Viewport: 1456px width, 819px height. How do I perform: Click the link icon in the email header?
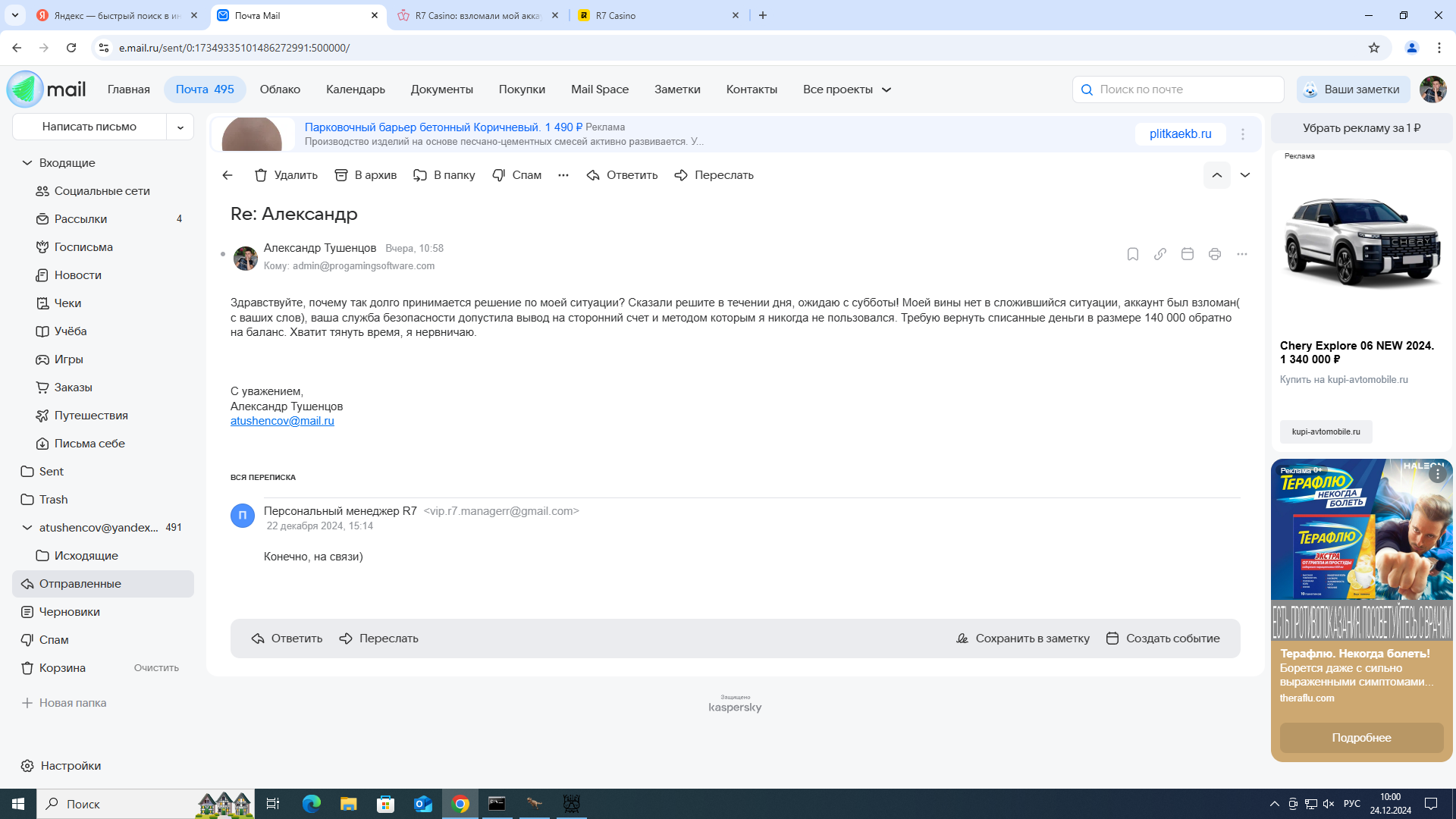pyautogui.click(x=1160, y=254)
